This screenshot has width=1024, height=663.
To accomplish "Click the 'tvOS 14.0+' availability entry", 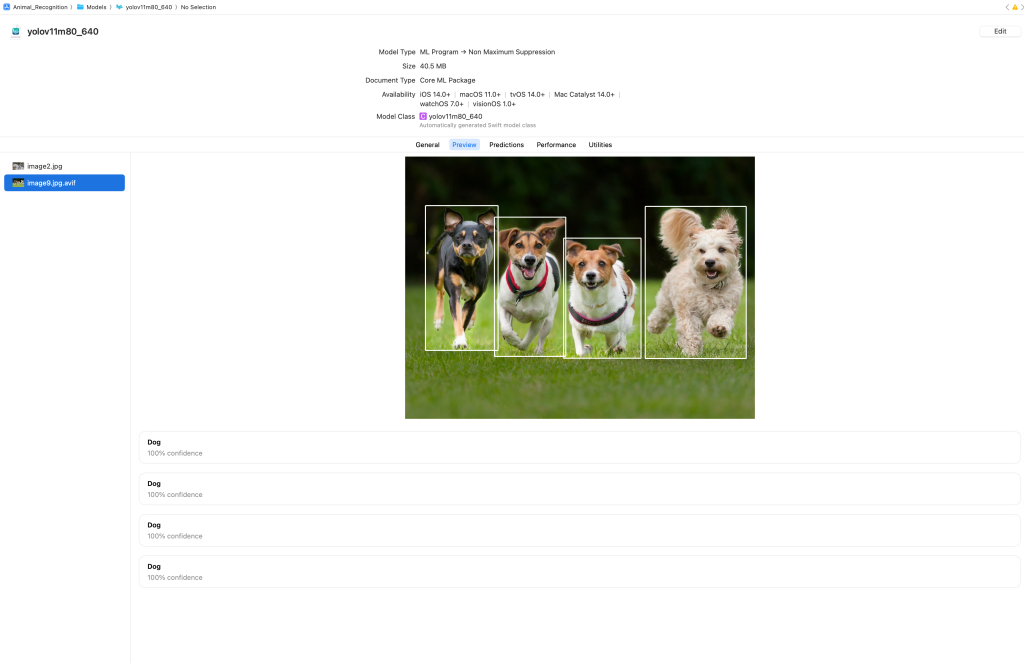I will (x=527, y=95).
